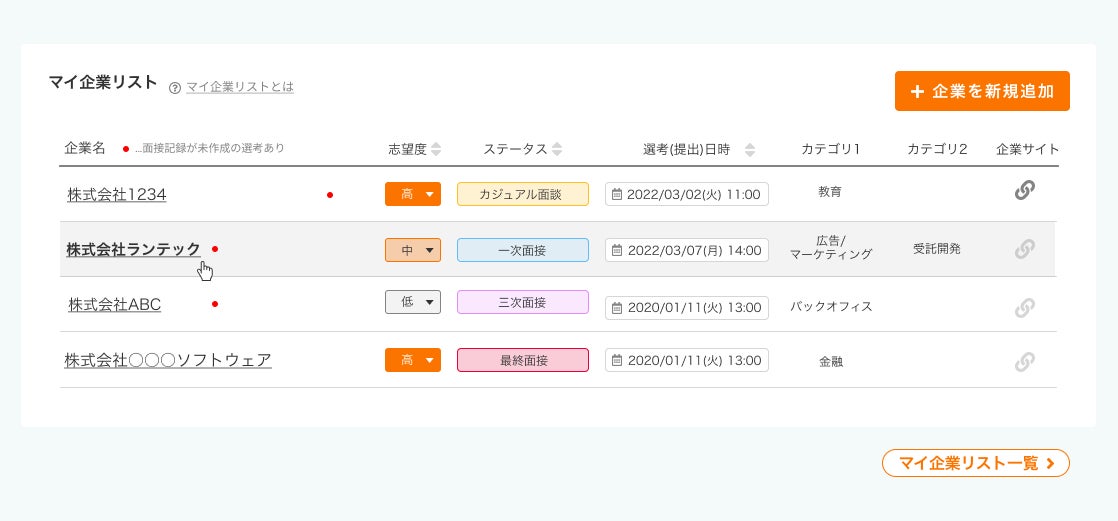Click the 企業を新規追加 button
Image resolution: width=1118 pixels, height=521 pixels.
[x=982, y=91]
